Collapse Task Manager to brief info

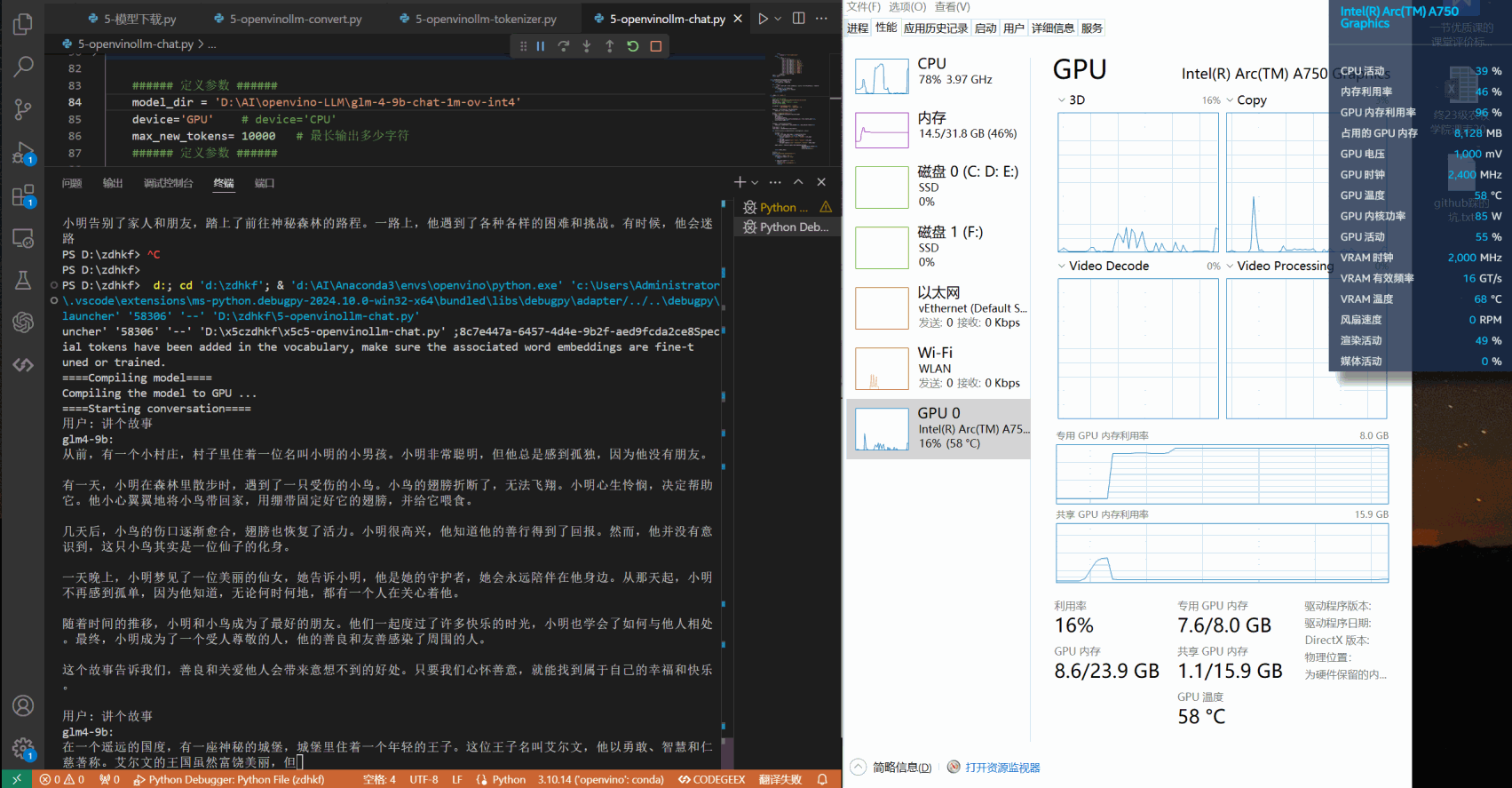(x=891, y=768)
